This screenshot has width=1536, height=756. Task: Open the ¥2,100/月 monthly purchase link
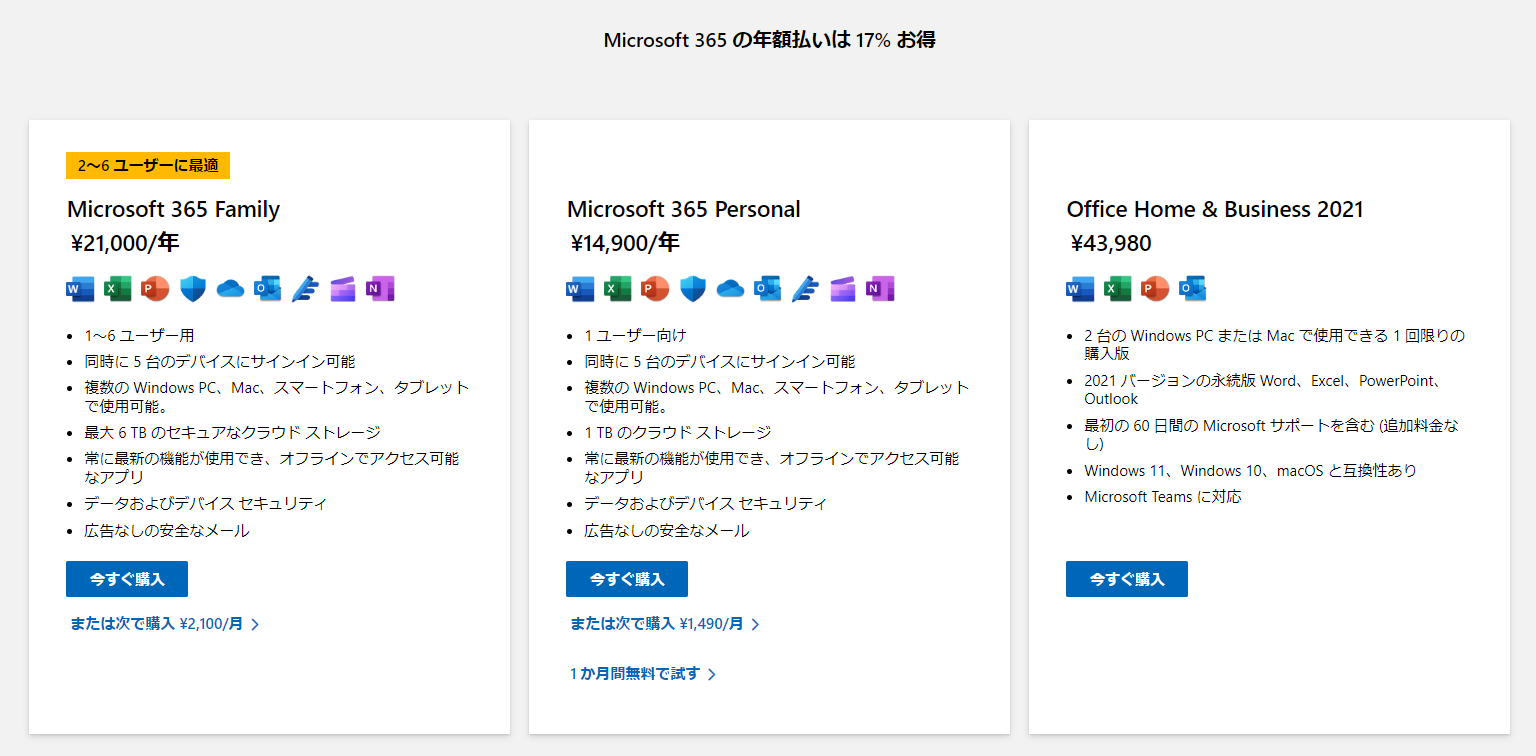point(165,624)
